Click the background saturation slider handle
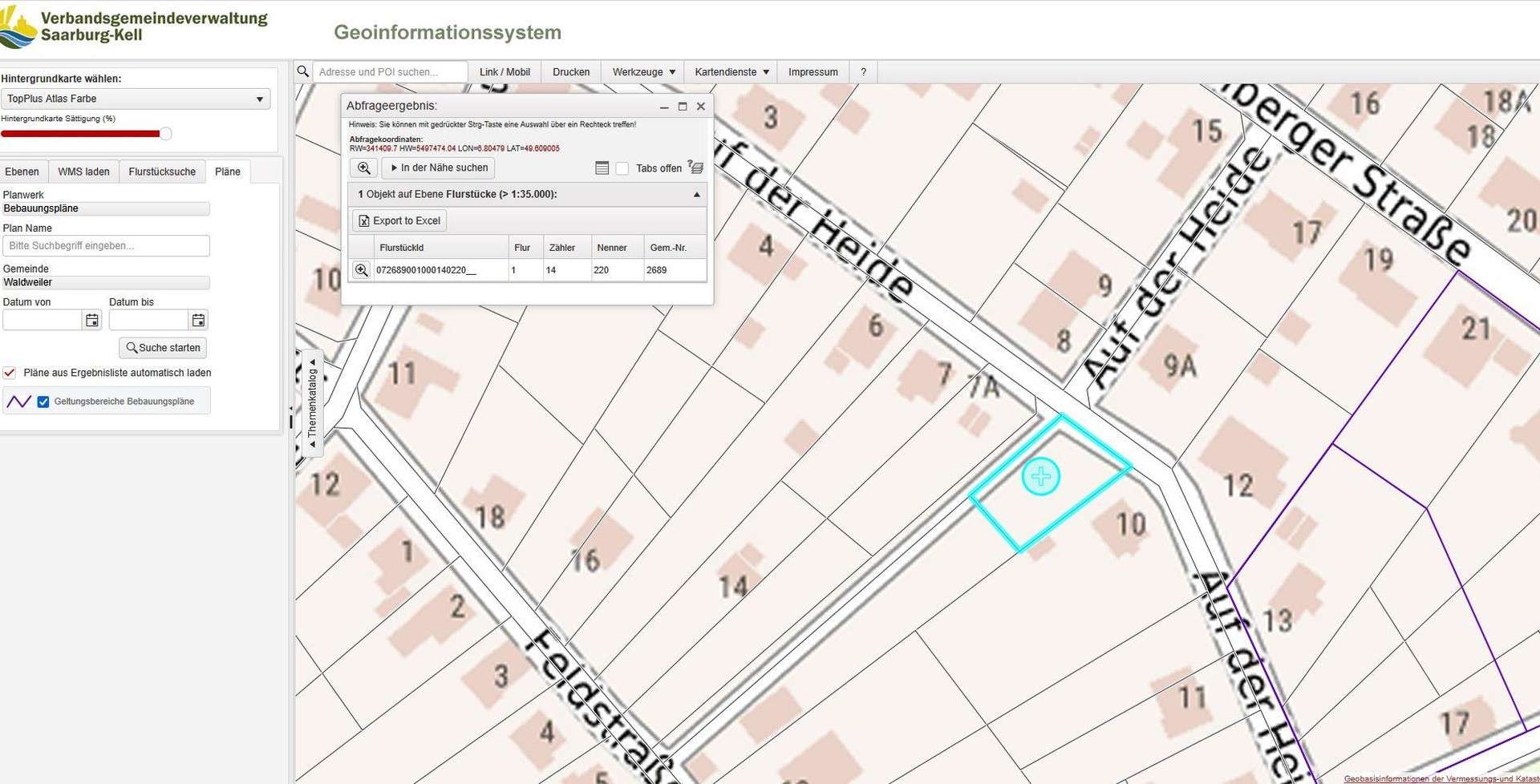Image resolution: width=1540 pixels, height=784 pixels. [165, 134]
